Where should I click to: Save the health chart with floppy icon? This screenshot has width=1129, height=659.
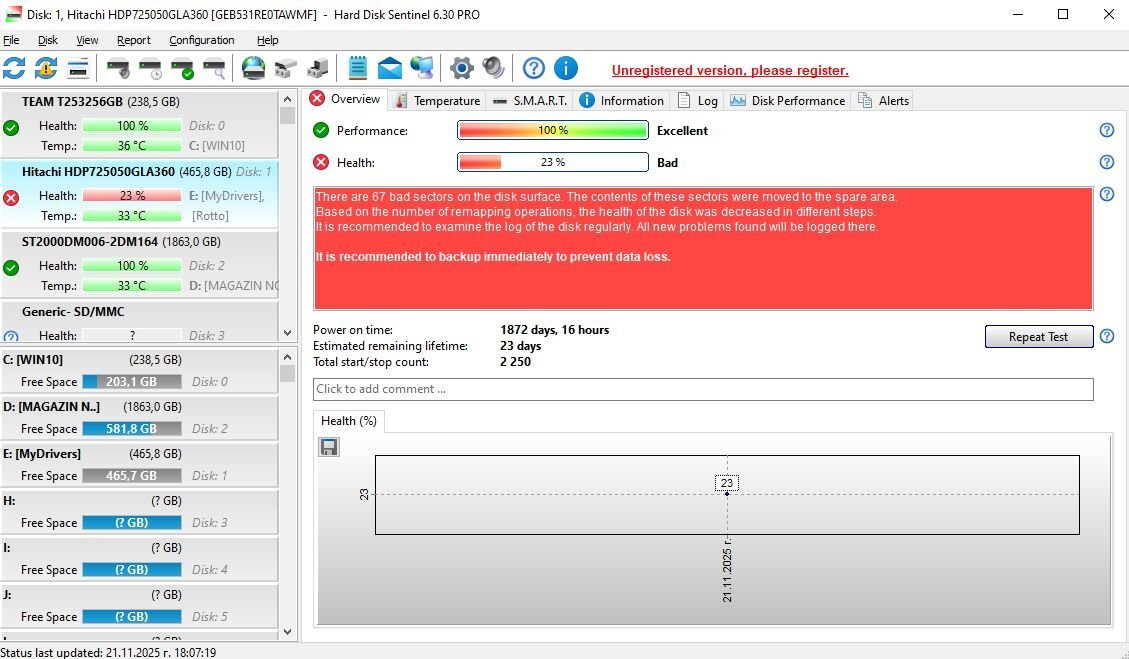click(329, 447)
